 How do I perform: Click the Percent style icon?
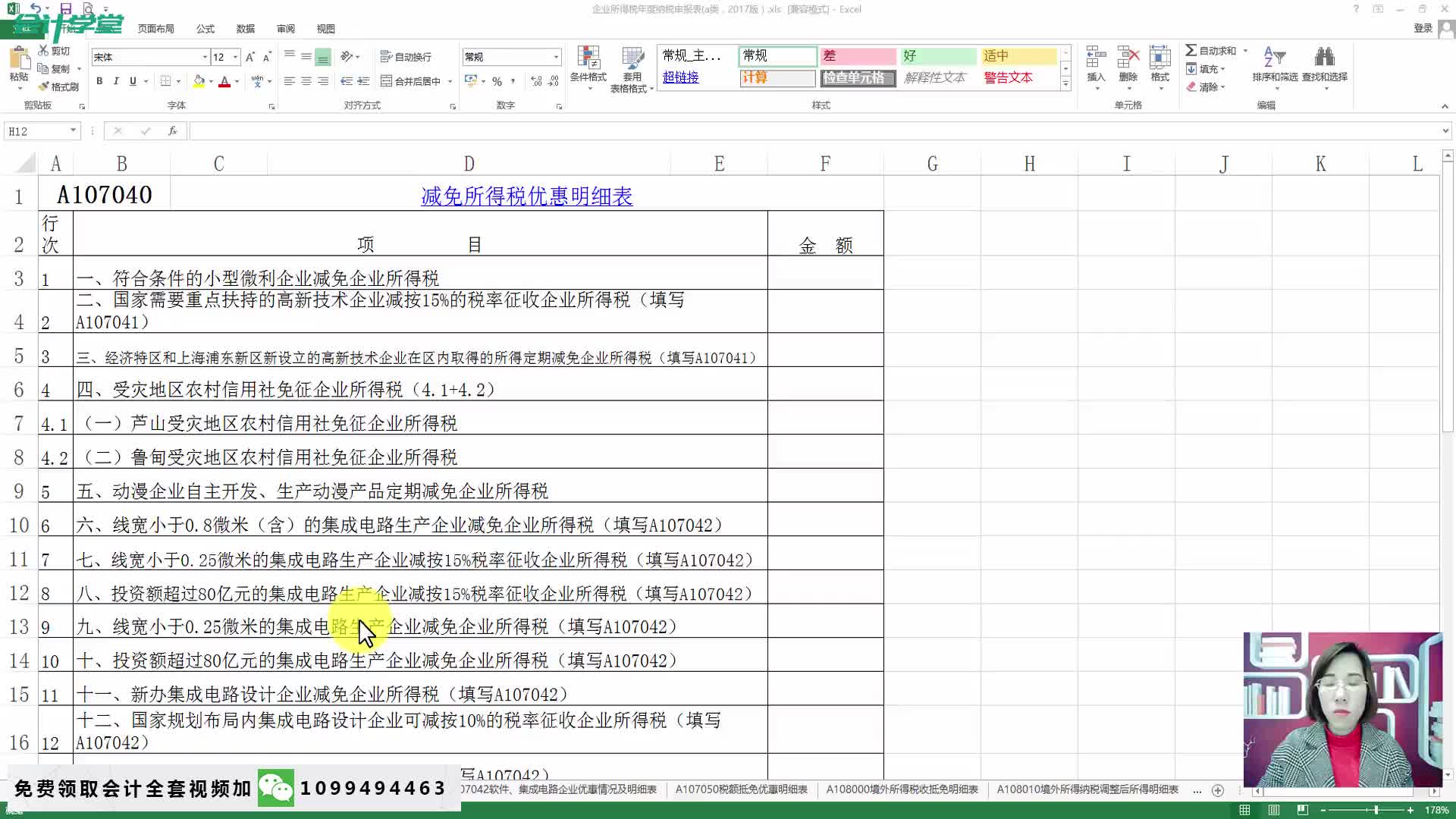[x=497, y=81]
